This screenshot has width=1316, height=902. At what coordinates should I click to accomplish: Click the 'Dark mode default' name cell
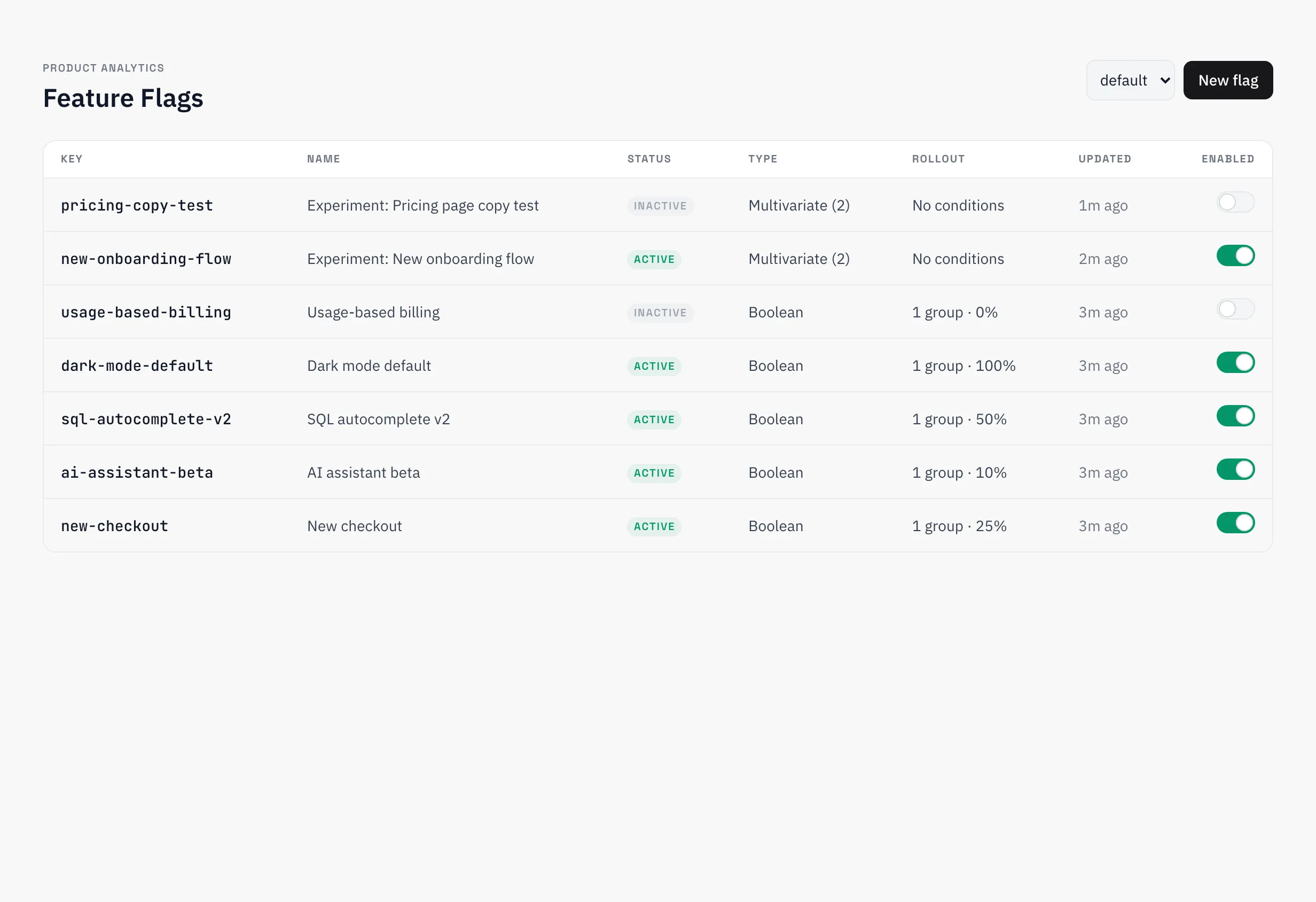click(x=369, y=366)
